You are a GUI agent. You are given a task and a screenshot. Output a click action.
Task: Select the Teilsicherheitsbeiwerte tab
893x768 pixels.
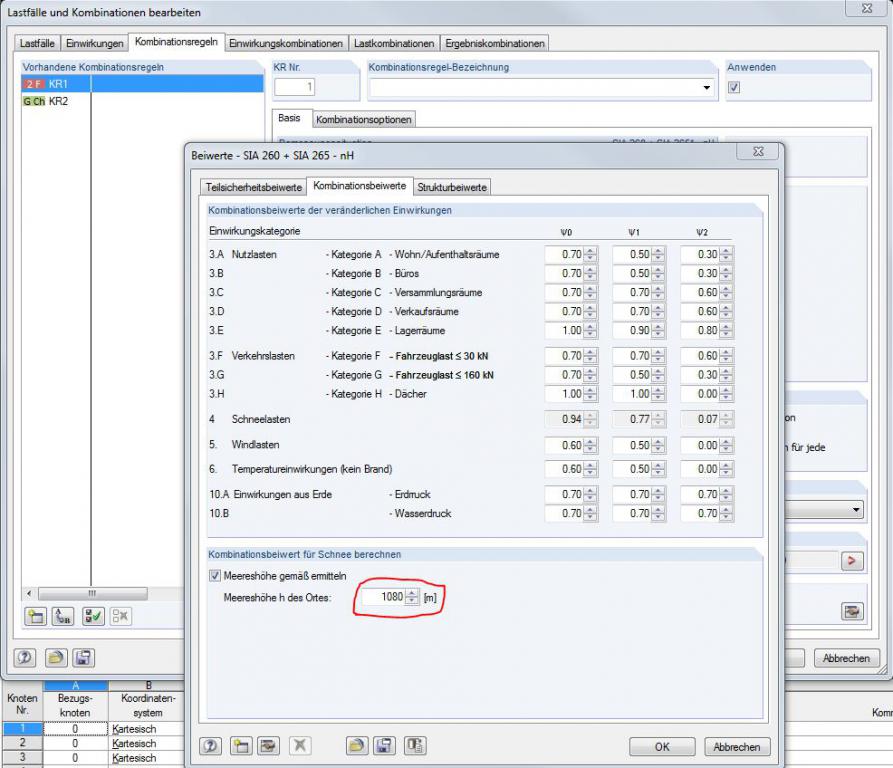point(253,187)
